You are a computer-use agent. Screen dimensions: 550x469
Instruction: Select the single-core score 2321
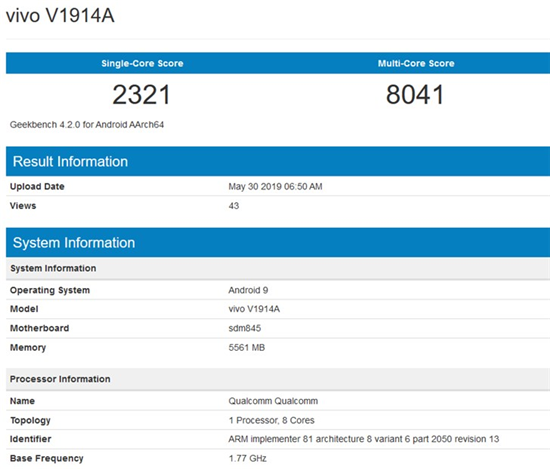(141, 95)
